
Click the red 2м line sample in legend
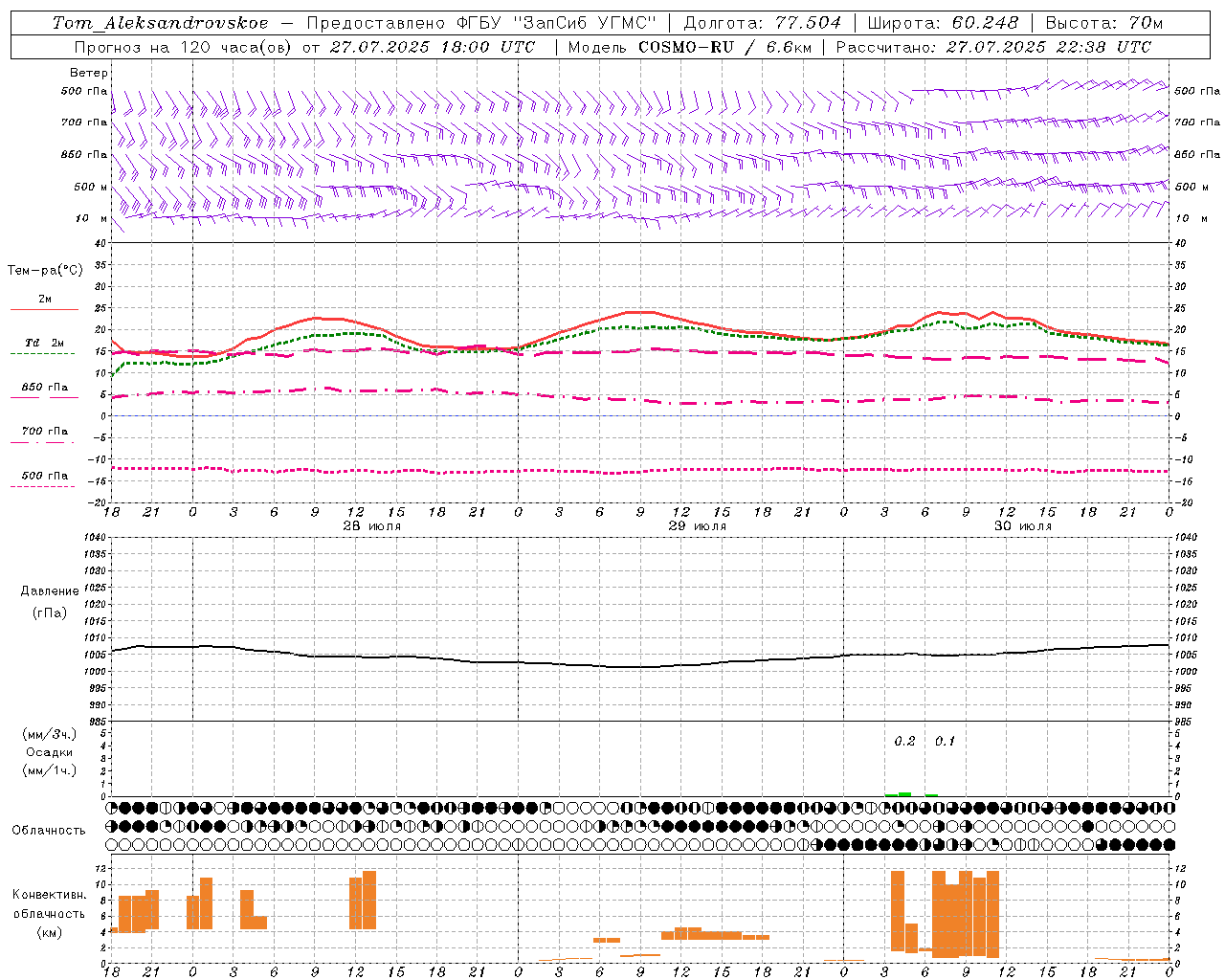click(x=44, y=310)
